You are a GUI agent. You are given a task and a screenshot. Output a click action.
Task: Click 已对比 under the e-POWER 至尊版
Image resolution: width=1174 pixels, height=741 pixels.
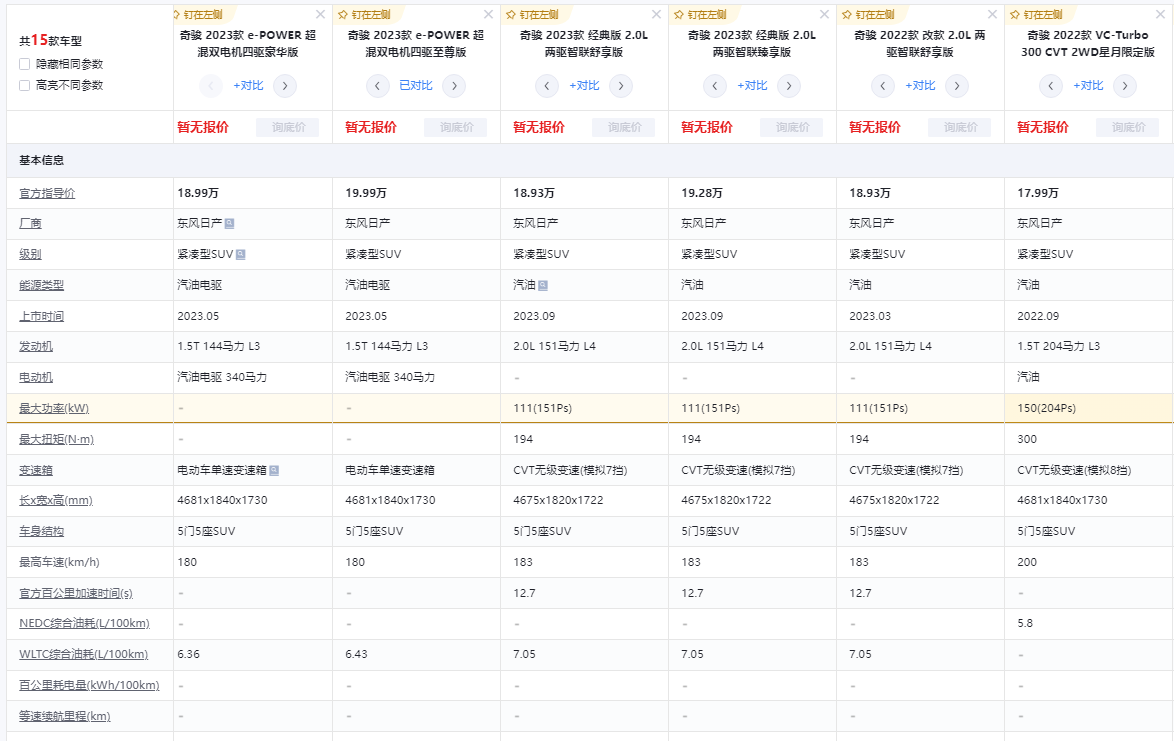416,86
